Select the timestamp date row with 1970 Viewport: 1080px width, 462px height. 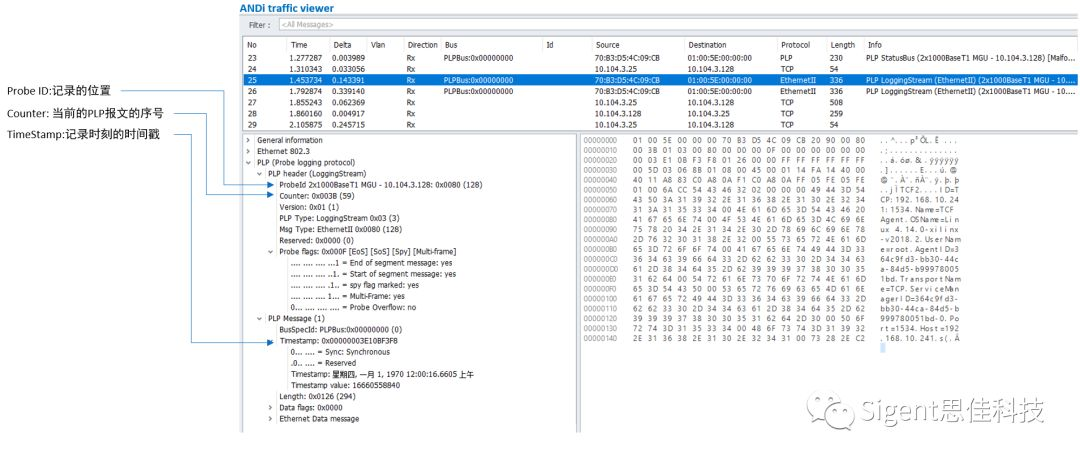coord(382,375)
